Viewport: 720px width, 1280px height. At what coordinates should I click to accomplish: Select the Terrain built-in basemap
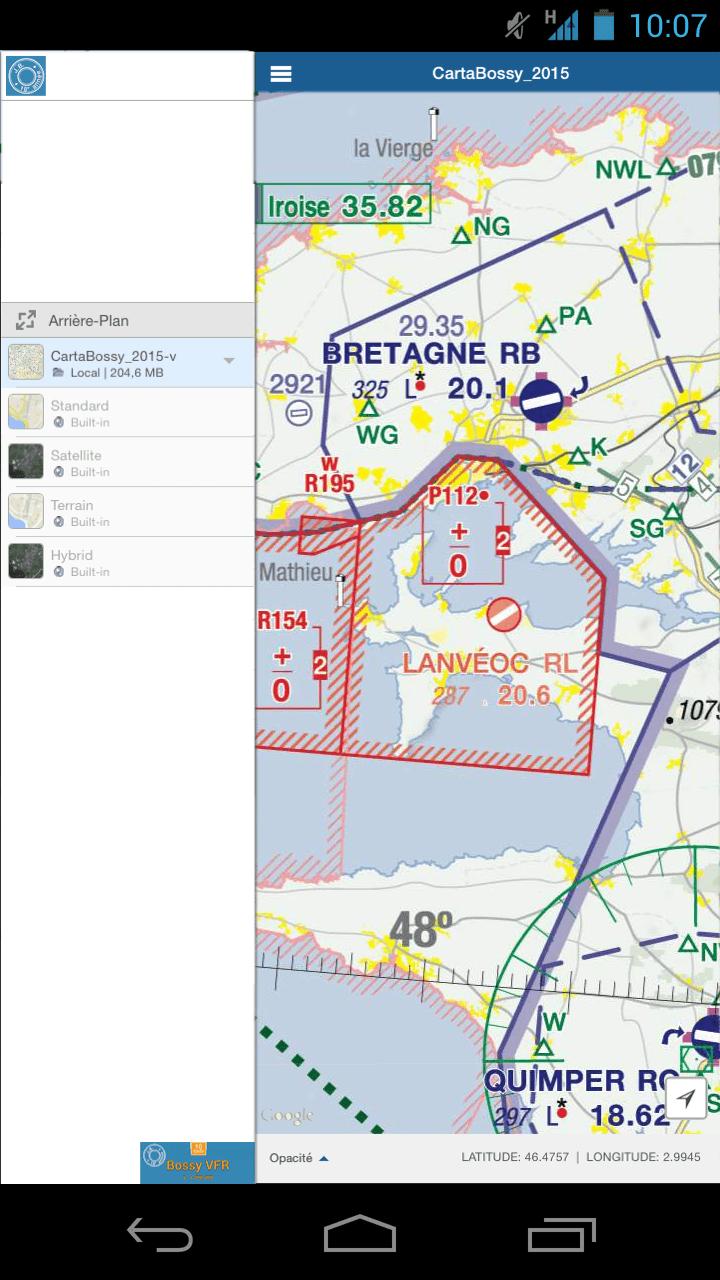pyautogui.click(x=128, y=513)
